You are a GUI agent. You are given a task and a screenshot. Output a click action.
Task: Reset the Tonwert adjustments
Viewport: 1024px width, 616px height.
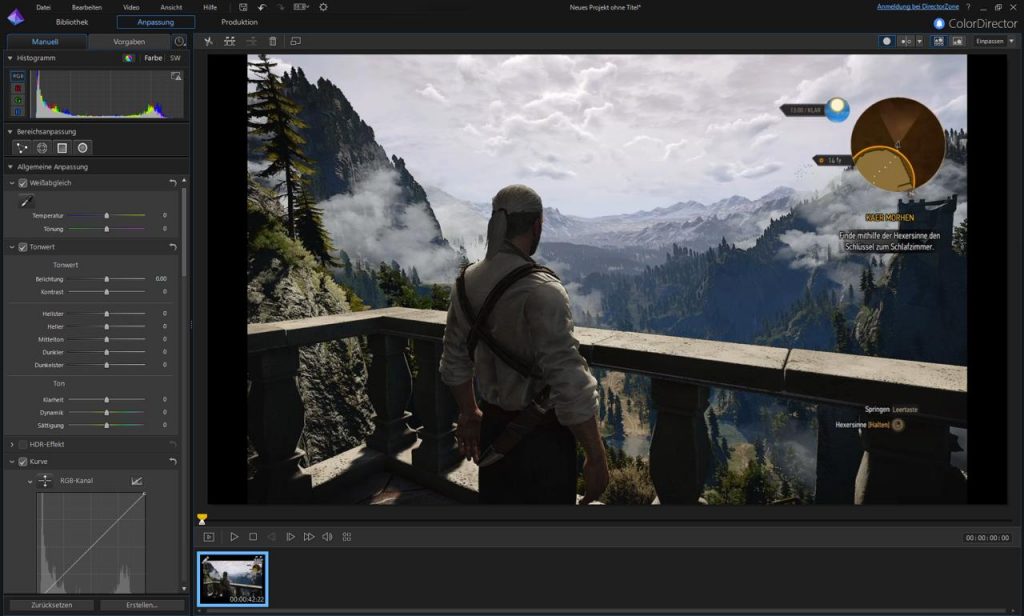point(173,247)
